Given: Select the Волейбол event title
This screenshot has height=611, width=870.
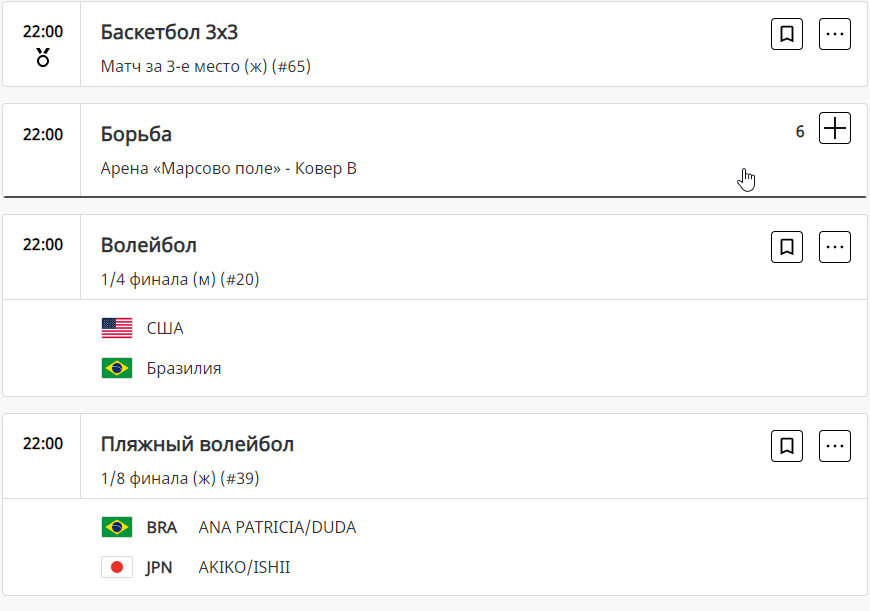Looking at the screenshot, I should pyautogui.click(x=149, y=245).
